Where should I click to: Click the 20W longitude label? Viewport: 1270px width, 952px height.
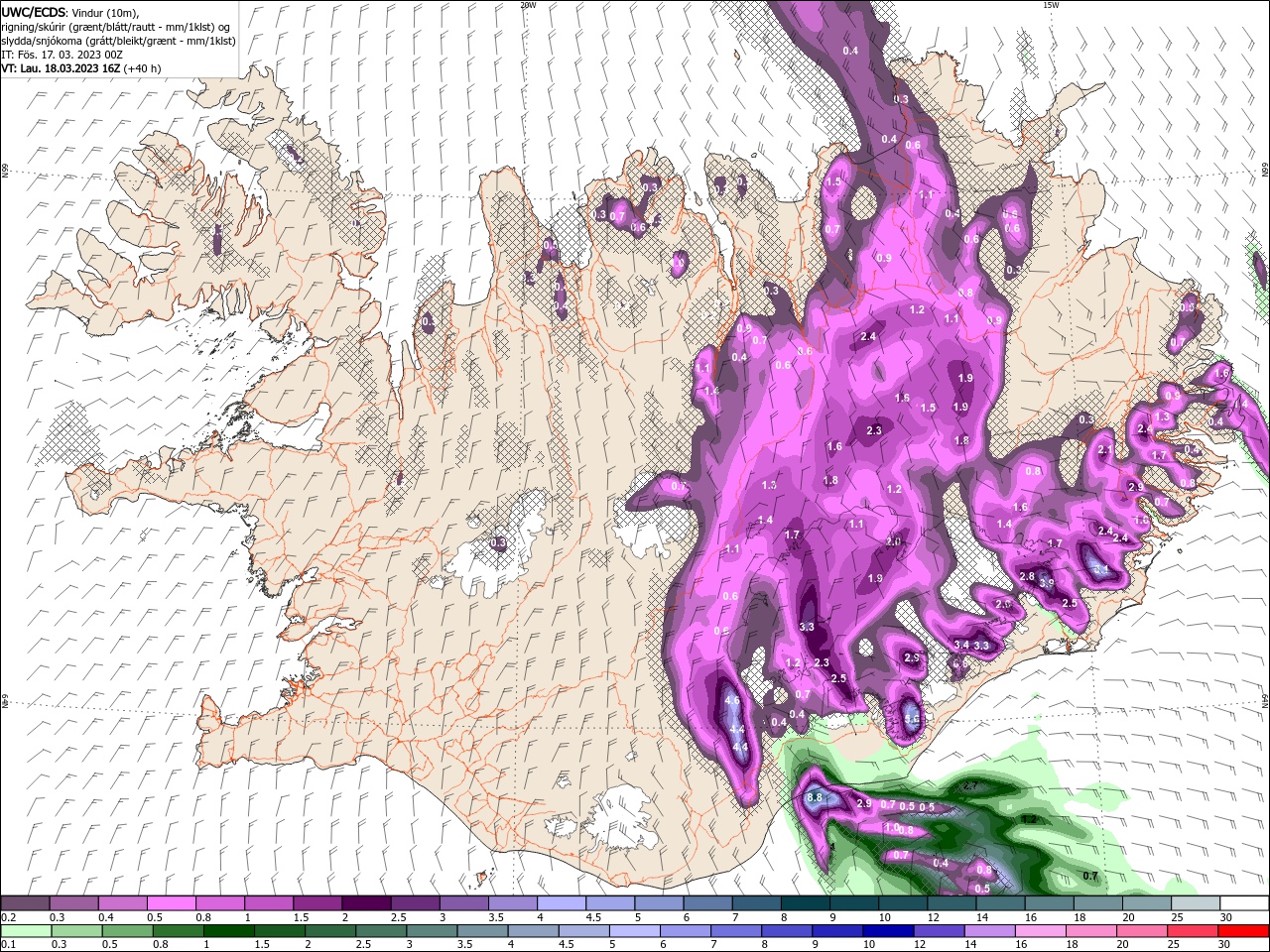tap(528, 5)
